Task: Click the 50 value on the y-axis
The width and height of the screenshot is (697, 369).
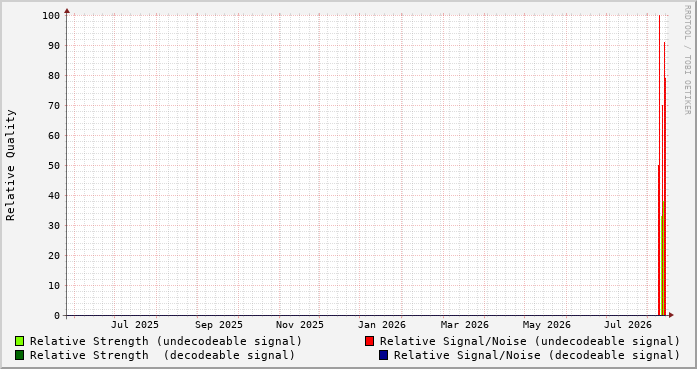Action: pyautogui.click(x=54, y=165)
